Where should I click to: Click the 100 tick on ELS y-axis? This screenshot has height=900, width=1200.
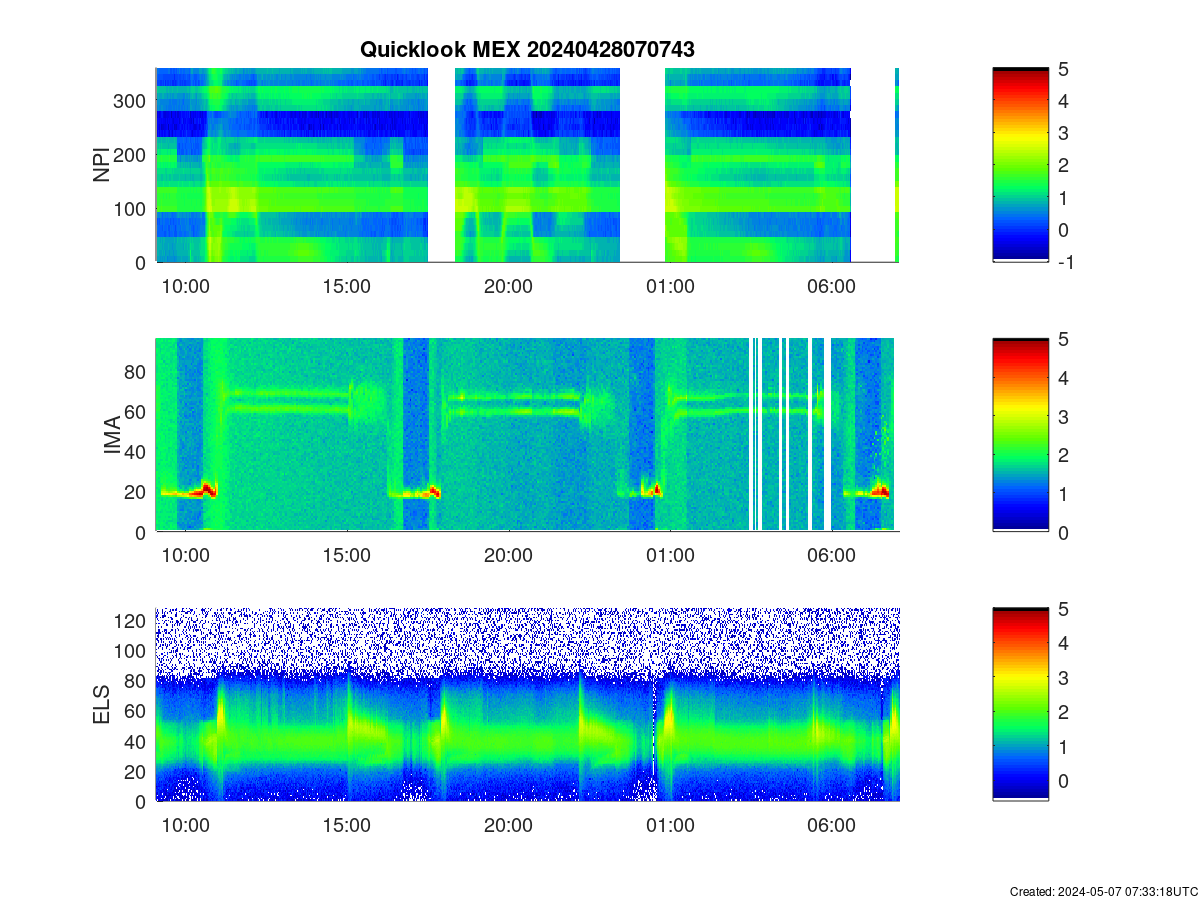tap(132, 650)
